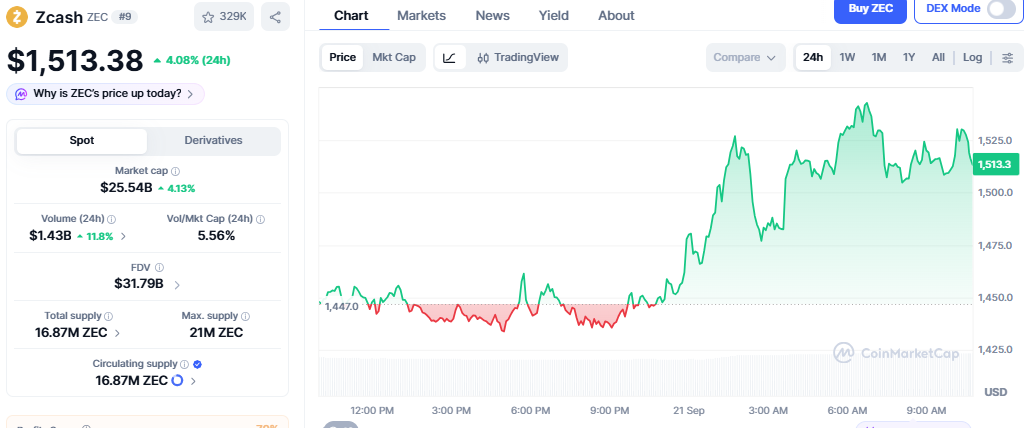Open the share icon button
1024x428 pixels.
276,17
